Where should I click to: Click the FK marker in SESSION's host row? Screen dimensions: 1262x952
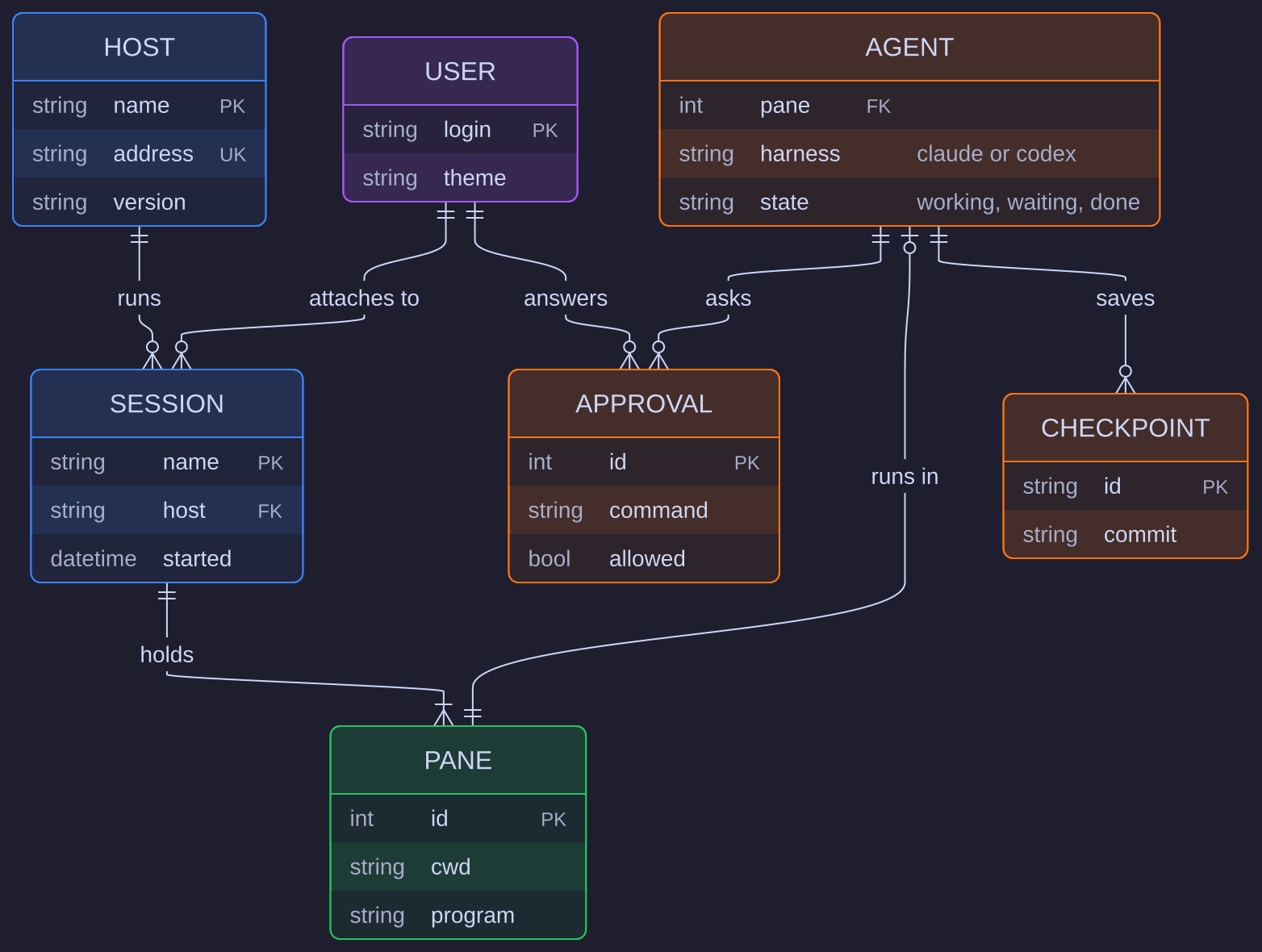click(270, 511)
